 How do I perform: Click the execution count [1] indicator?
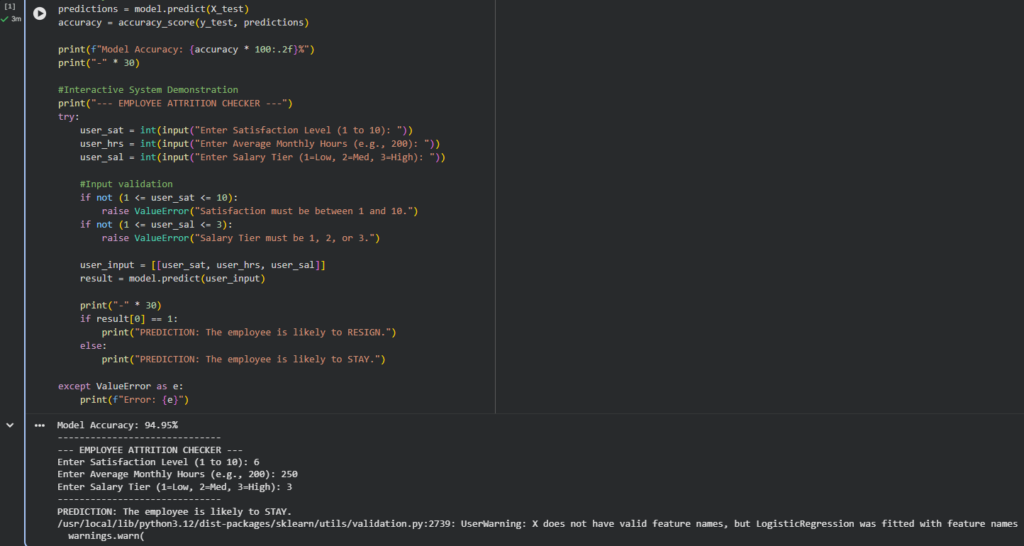click(9, 7)
